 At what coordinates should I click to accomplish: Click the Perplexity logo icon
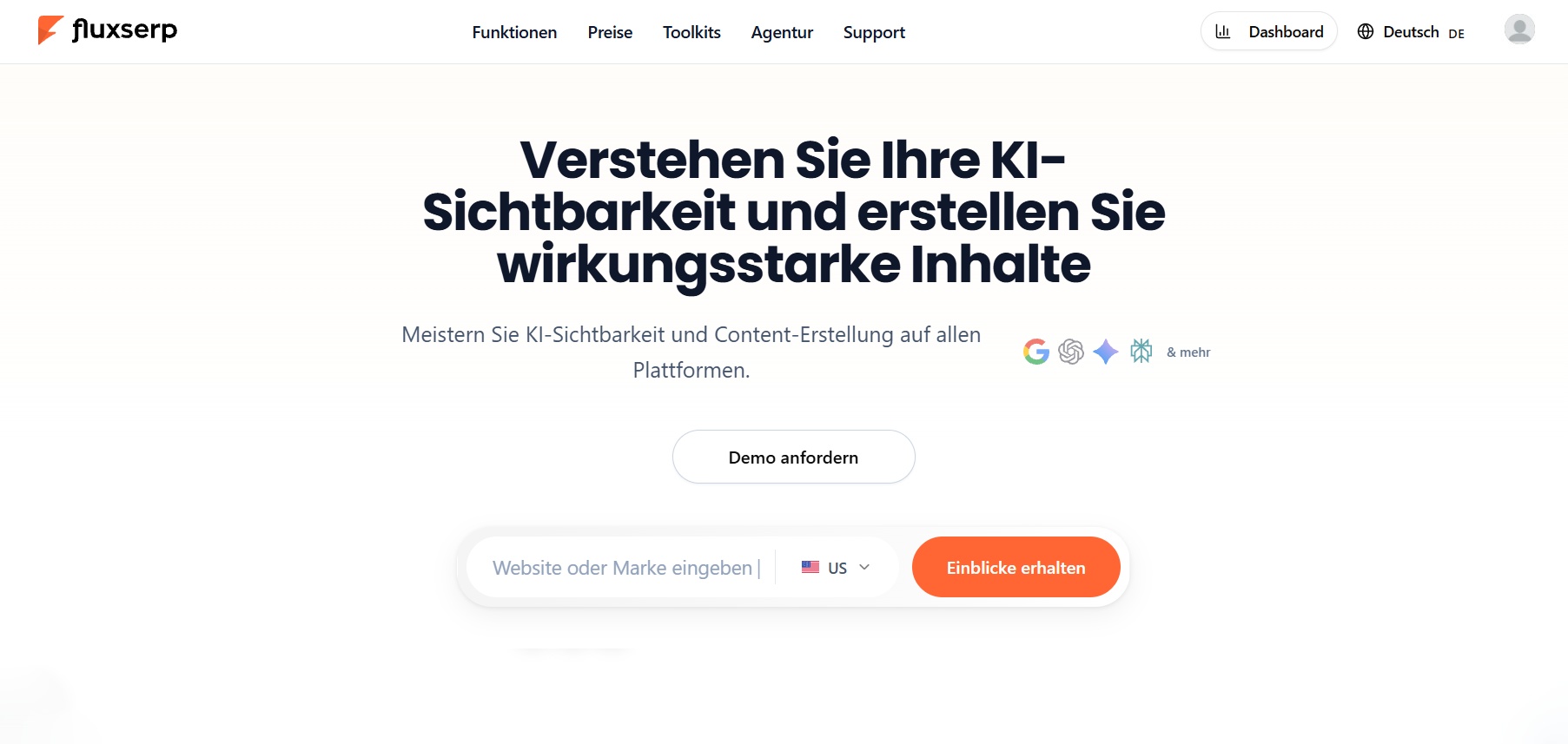coord(1141,351)
